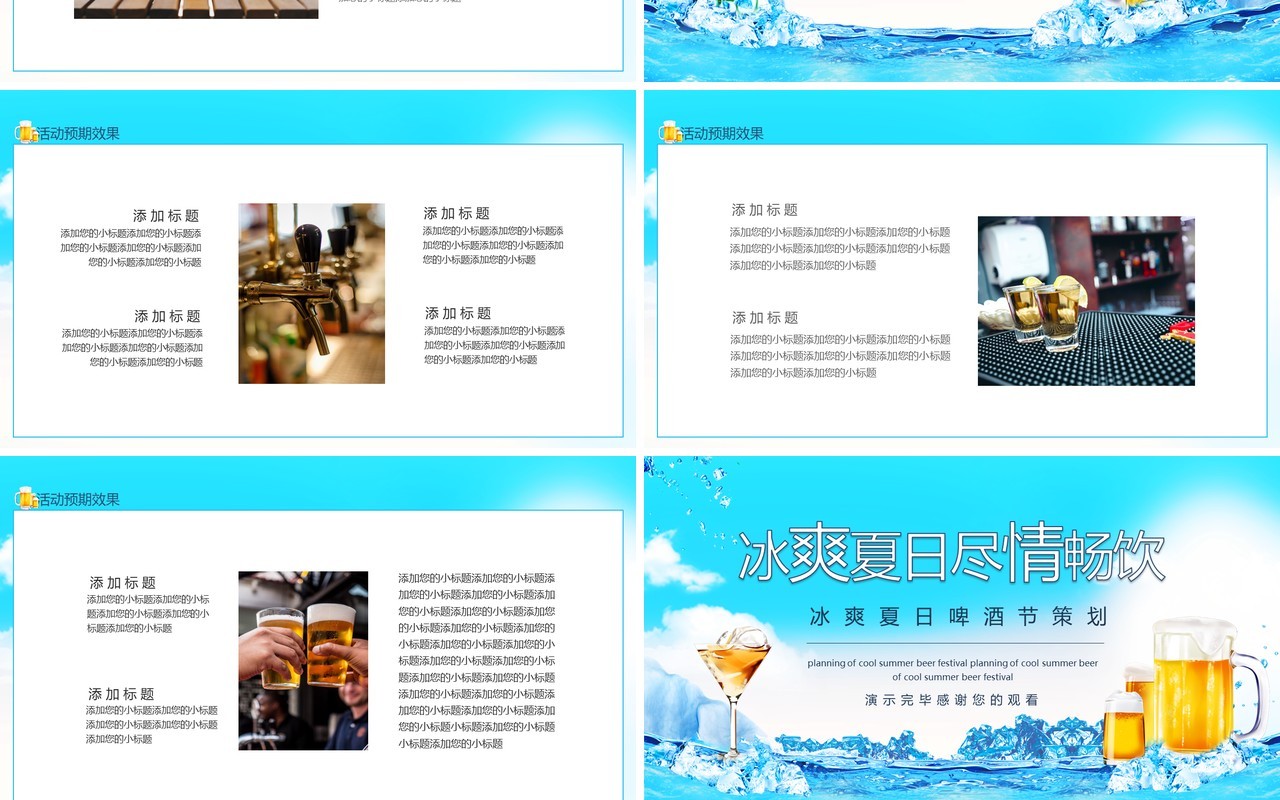This screenshot has width=1280, height=800.
Task: Click the beer mug icon on the clinking beers slide
Action: tap(26, 498)
